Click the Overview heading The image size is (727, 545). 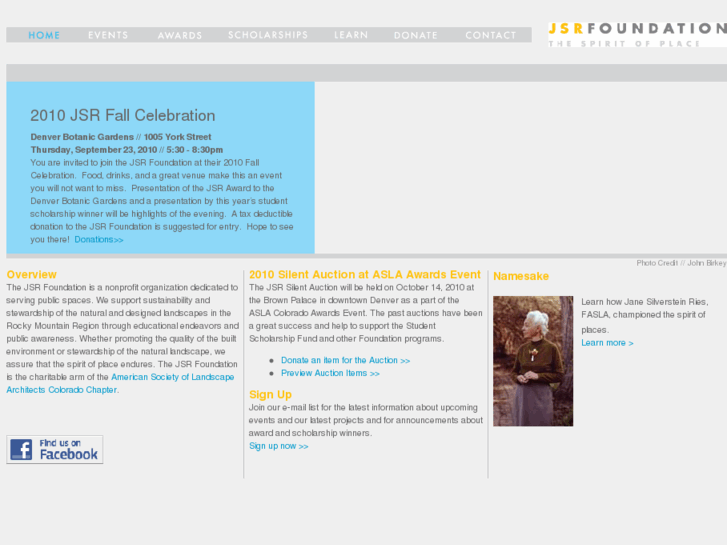point(32,275)
